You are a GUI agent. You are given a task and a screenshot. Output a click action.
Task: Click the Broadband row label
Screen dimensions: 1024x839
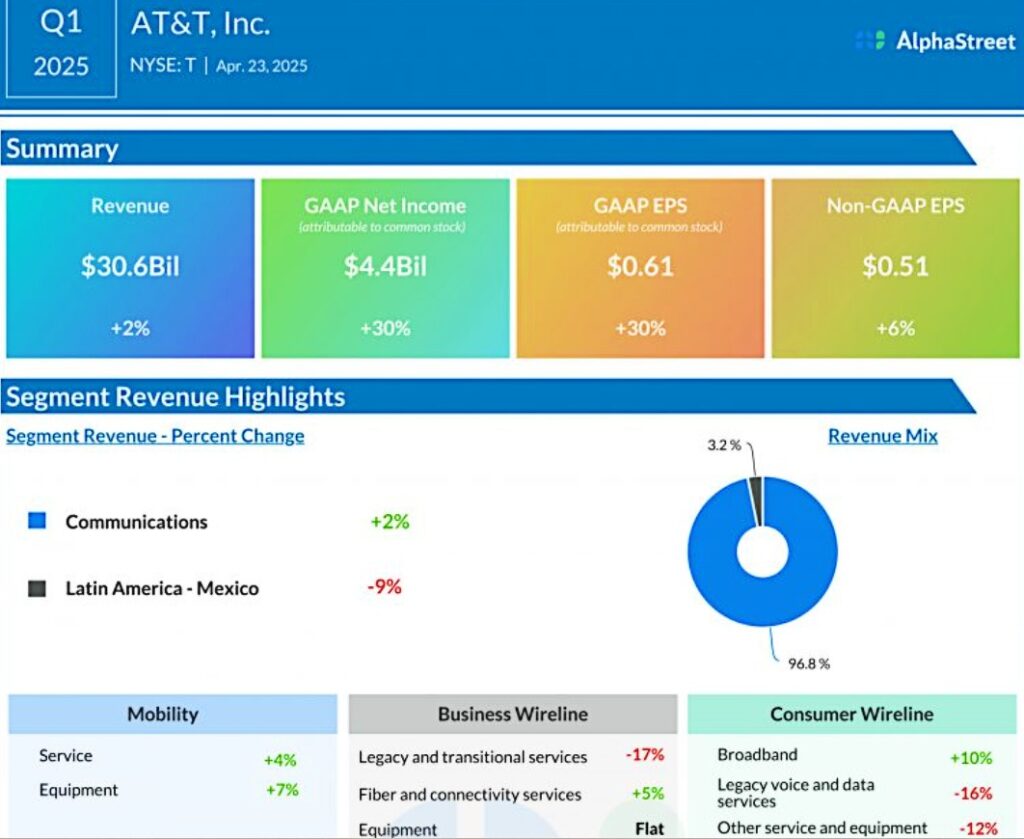(x=757, y=755)
